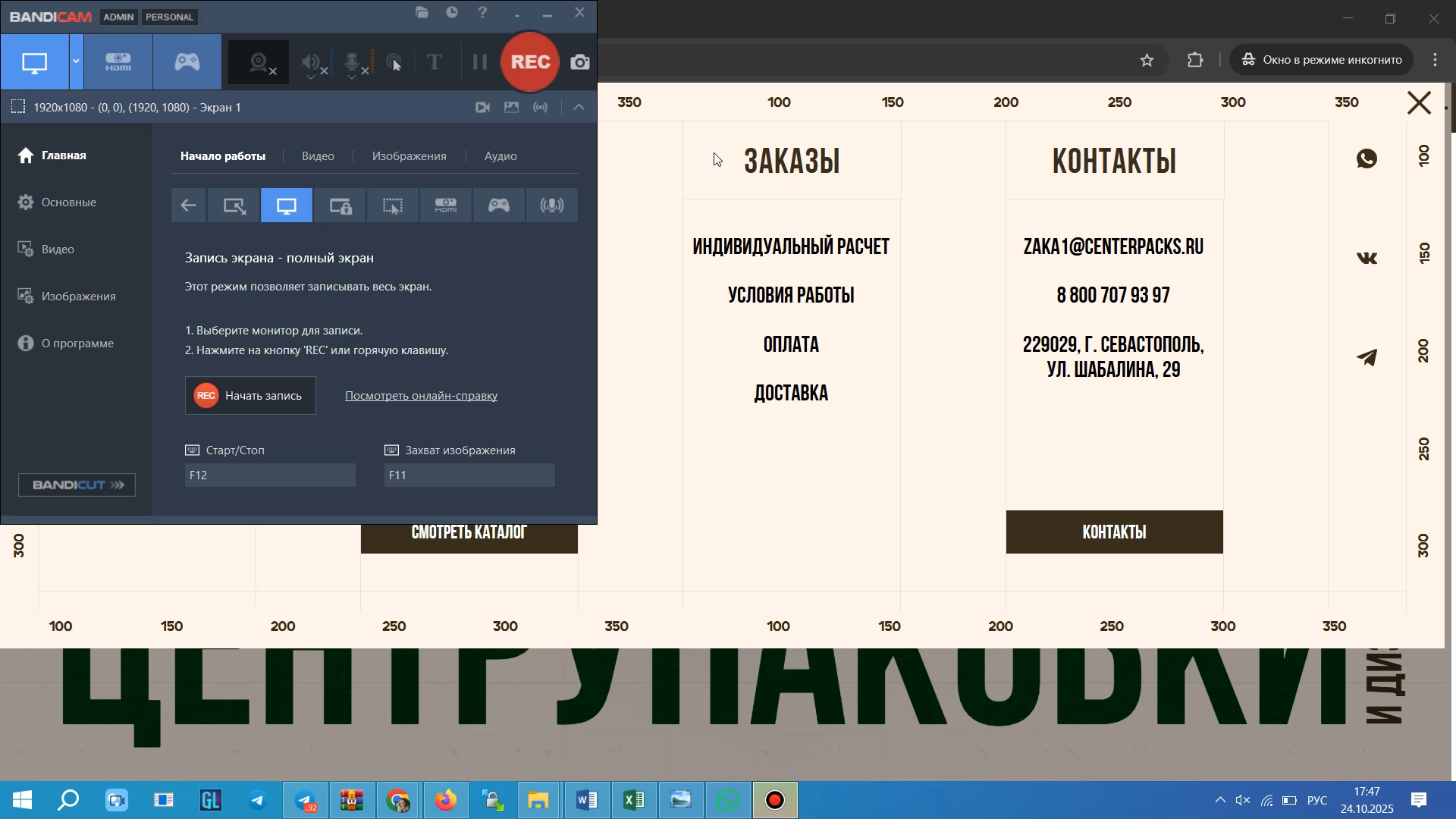Select game recording mode gamepad icon in top bar
Viewport: 1456px width, 819px height.
coord(187,62)
